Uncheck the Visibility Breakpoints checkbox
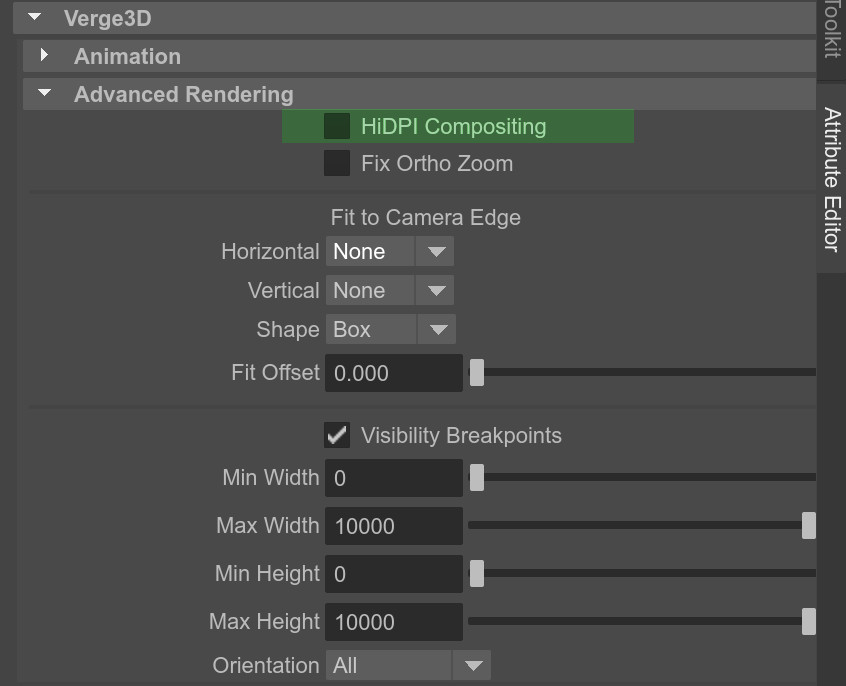This screenshot has width=846, height=686. click(337, 435)
